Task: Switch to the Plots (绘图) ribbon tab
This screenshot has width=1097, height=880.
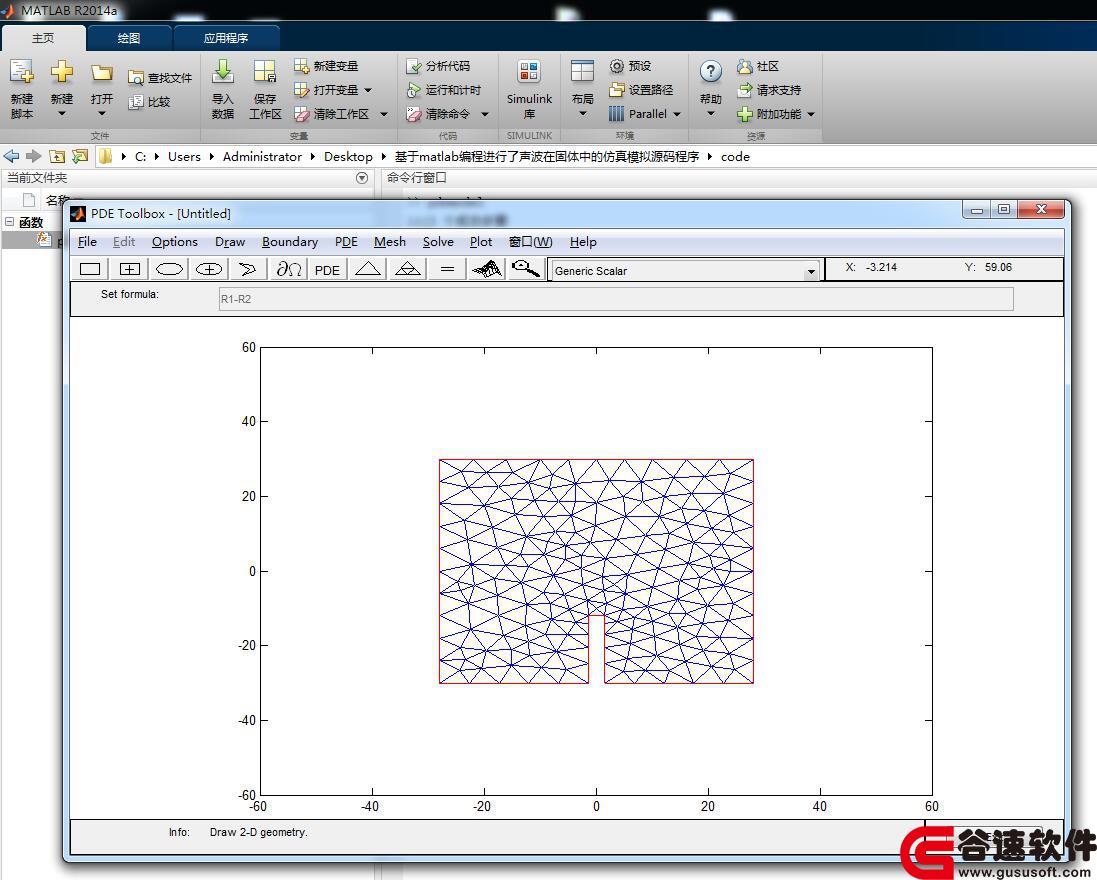Action: click(x=129, y=38)
